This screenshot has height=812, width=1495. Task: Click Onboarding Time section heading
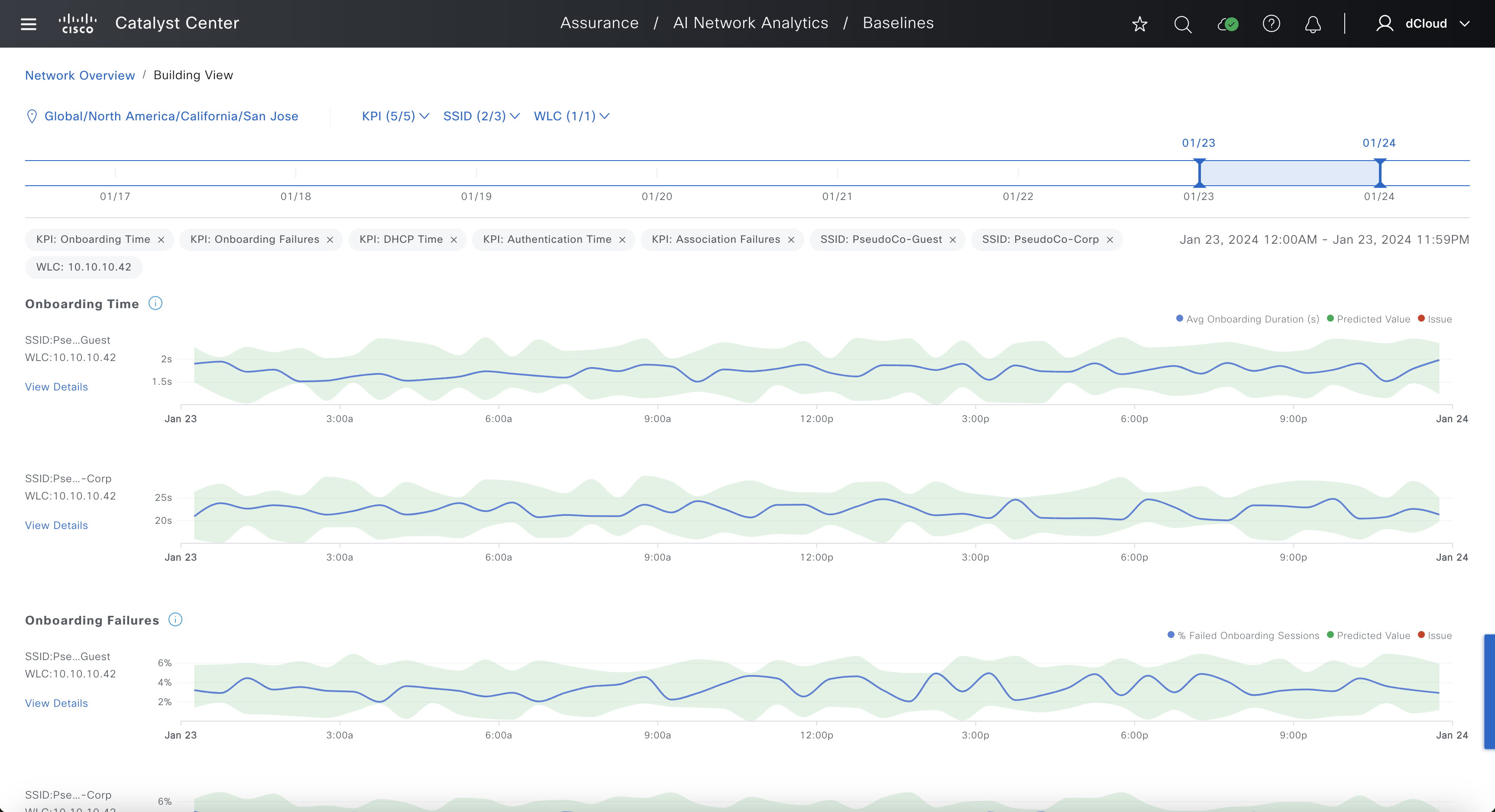point(82,304)
